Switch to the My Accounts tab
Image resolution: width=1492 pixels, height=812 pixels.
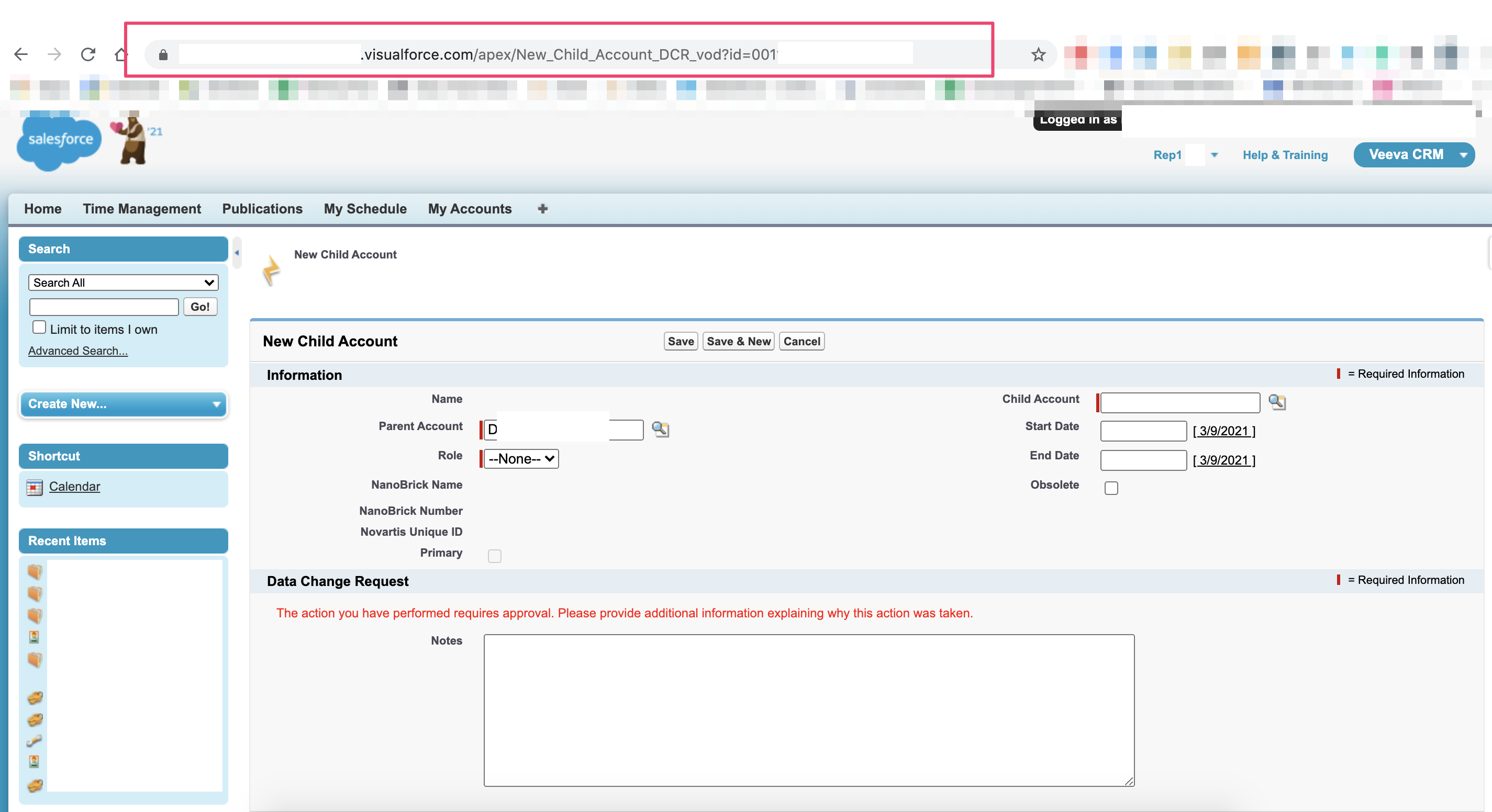(x=469, y=209)
